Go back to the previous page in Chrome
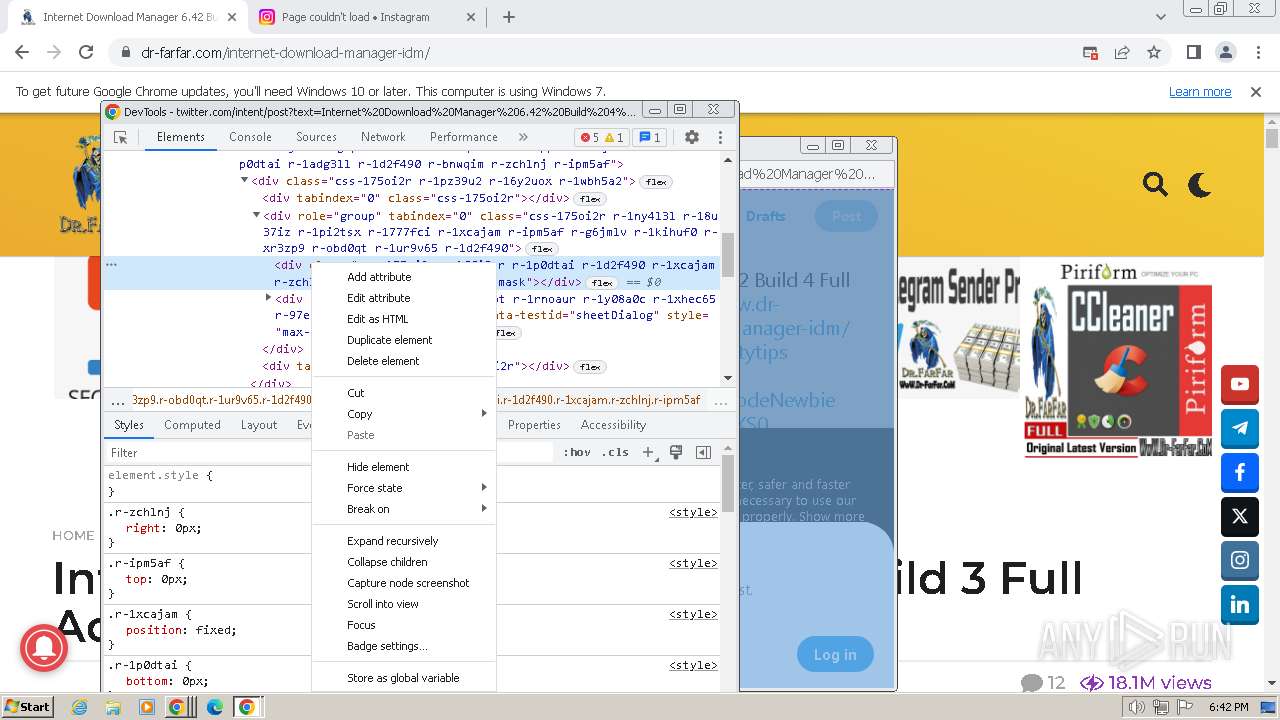The width and height of the screenshot is (1280, 720). click(x=22, y=52)
